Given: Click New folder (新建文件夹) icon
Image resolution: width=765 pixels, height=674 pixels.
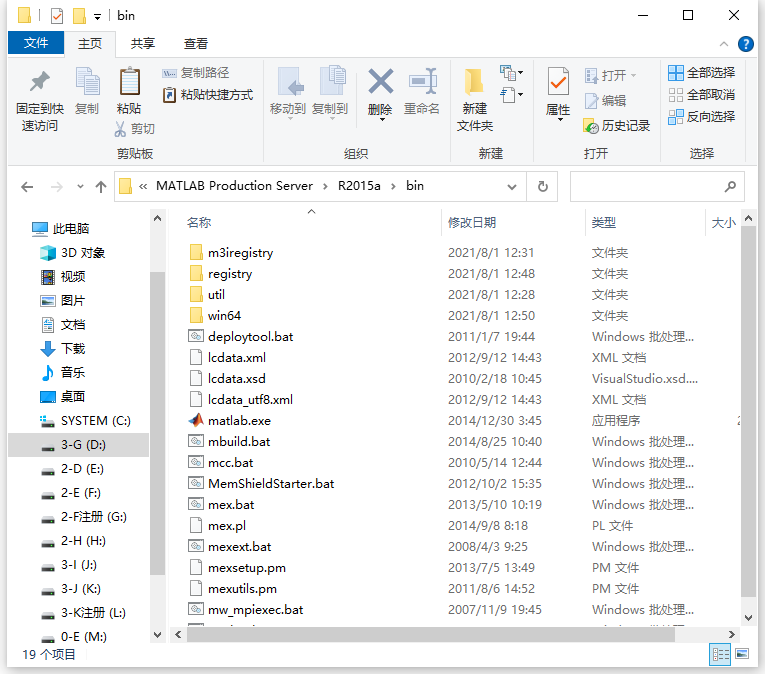Looking at the screenshot, I should (474, 81).
